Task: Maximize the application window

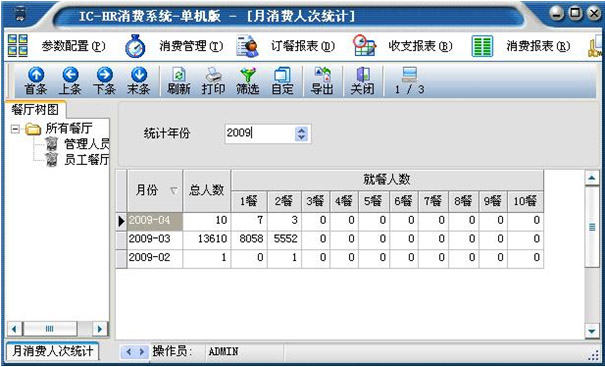Action: coord(575,14)
